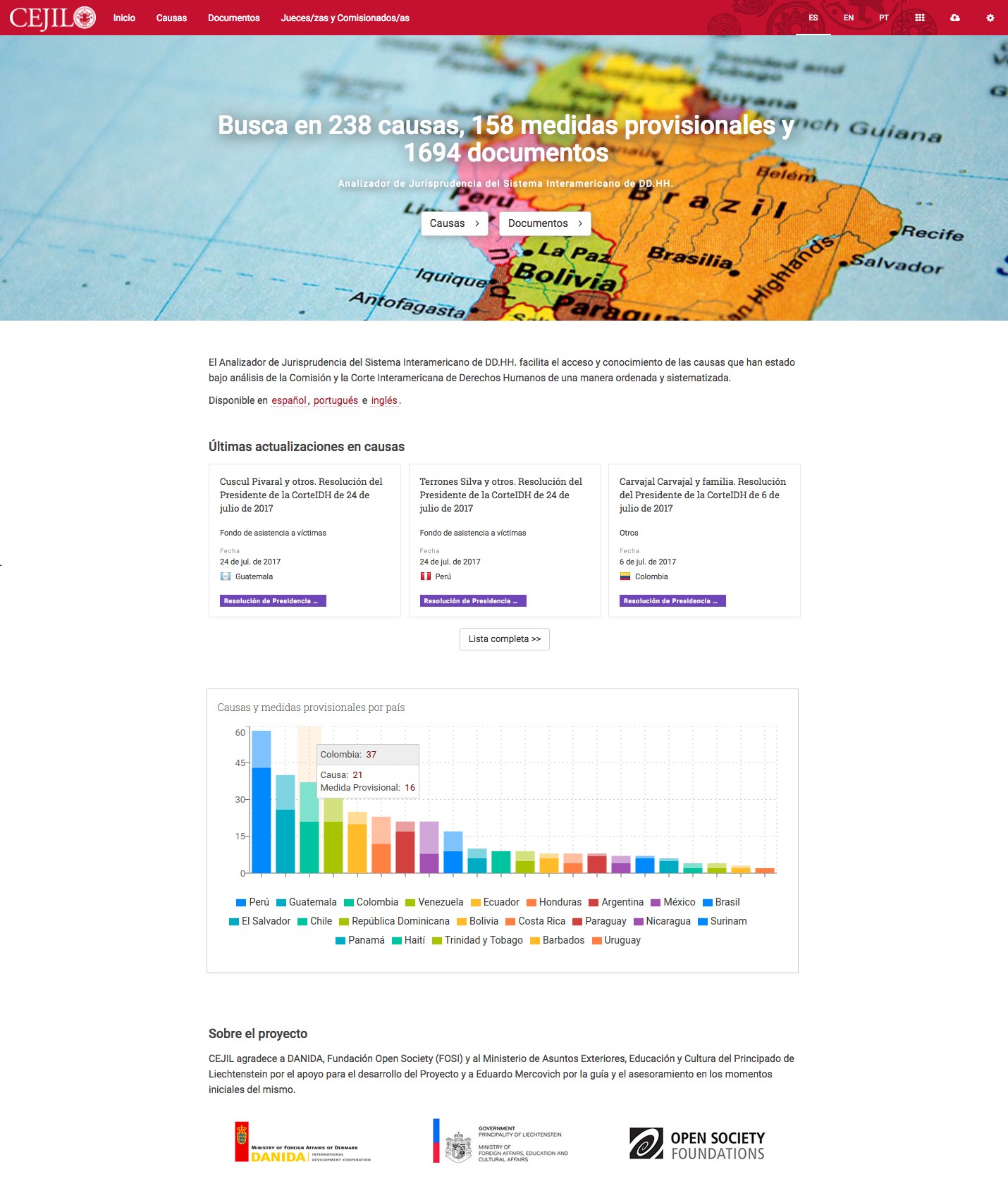Open Carvajal Carvajal y familia card title
Image resolution: width=1008 pixels, height=1198 pixels.
coord(703,495)
